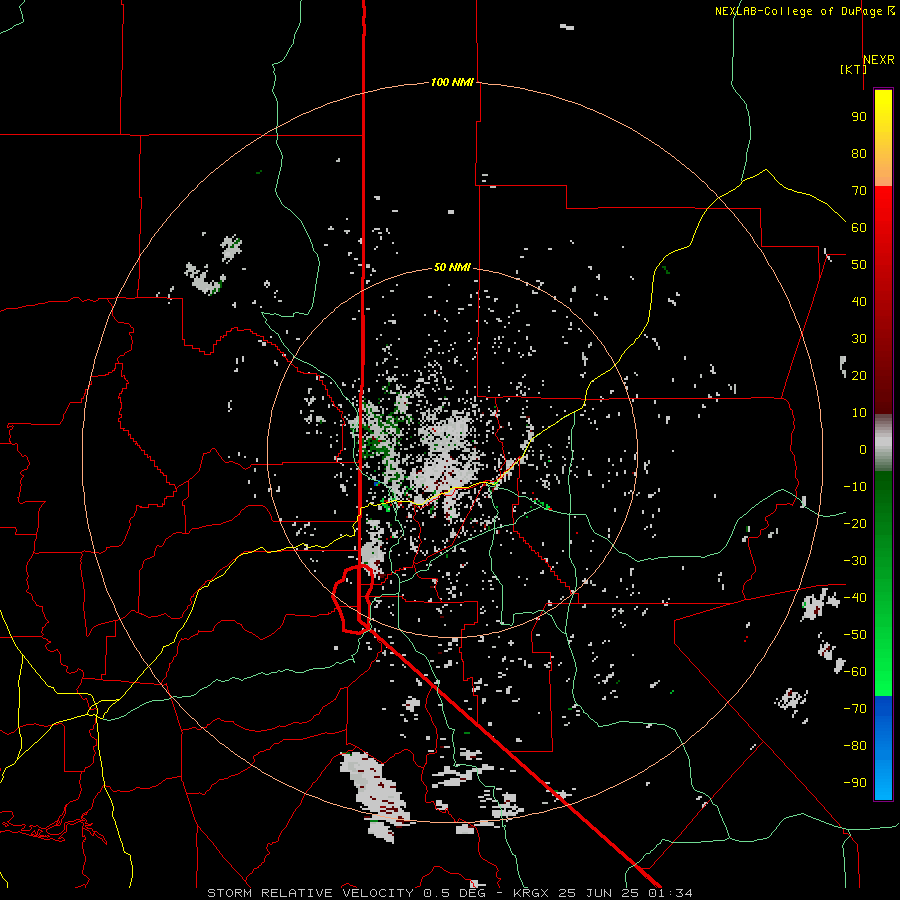The image size is (900, 900).
Task: Click the 0 value on the velocity scale
Action: (863, 450)
